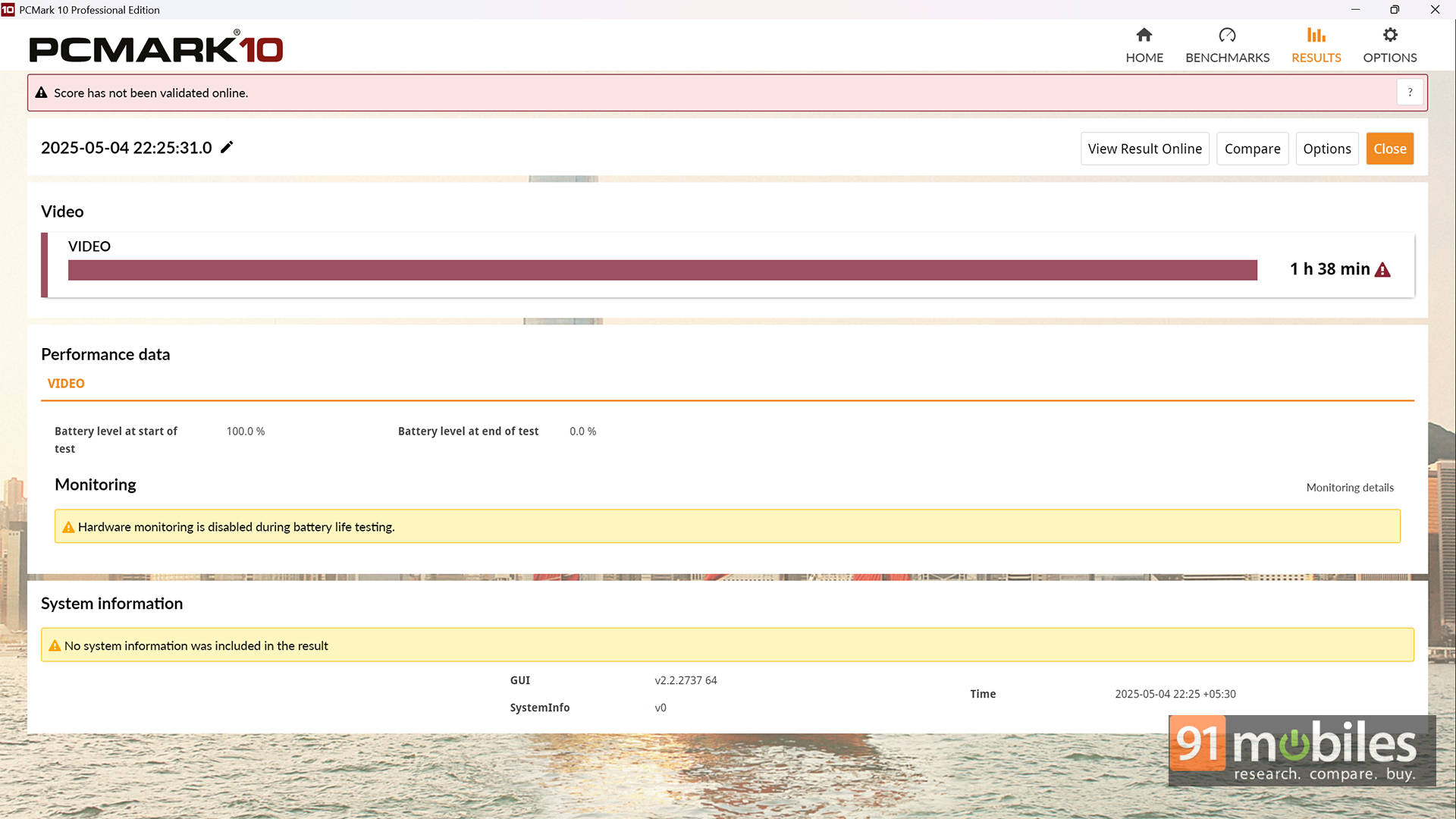Click the BENCHMARKS menu label
Image resolution: width=1456 pixels, height=819 pixels.
[x=1227, y=58]
